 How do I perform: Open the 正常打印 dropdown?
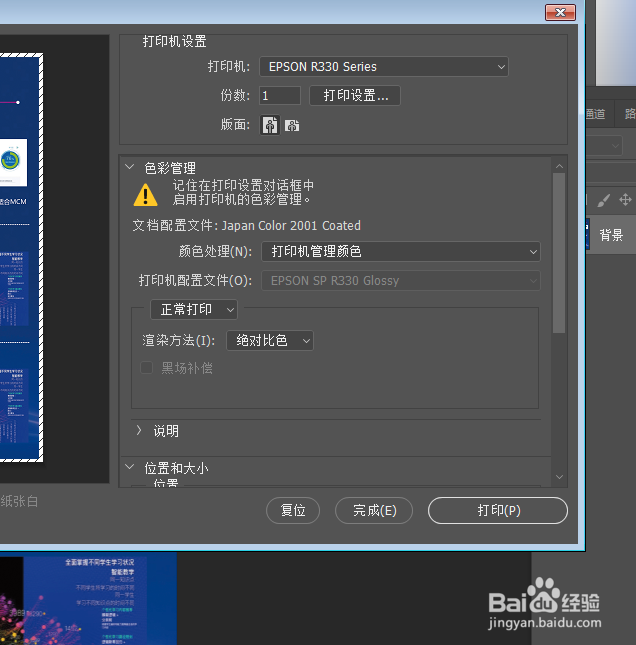(194, 309)
